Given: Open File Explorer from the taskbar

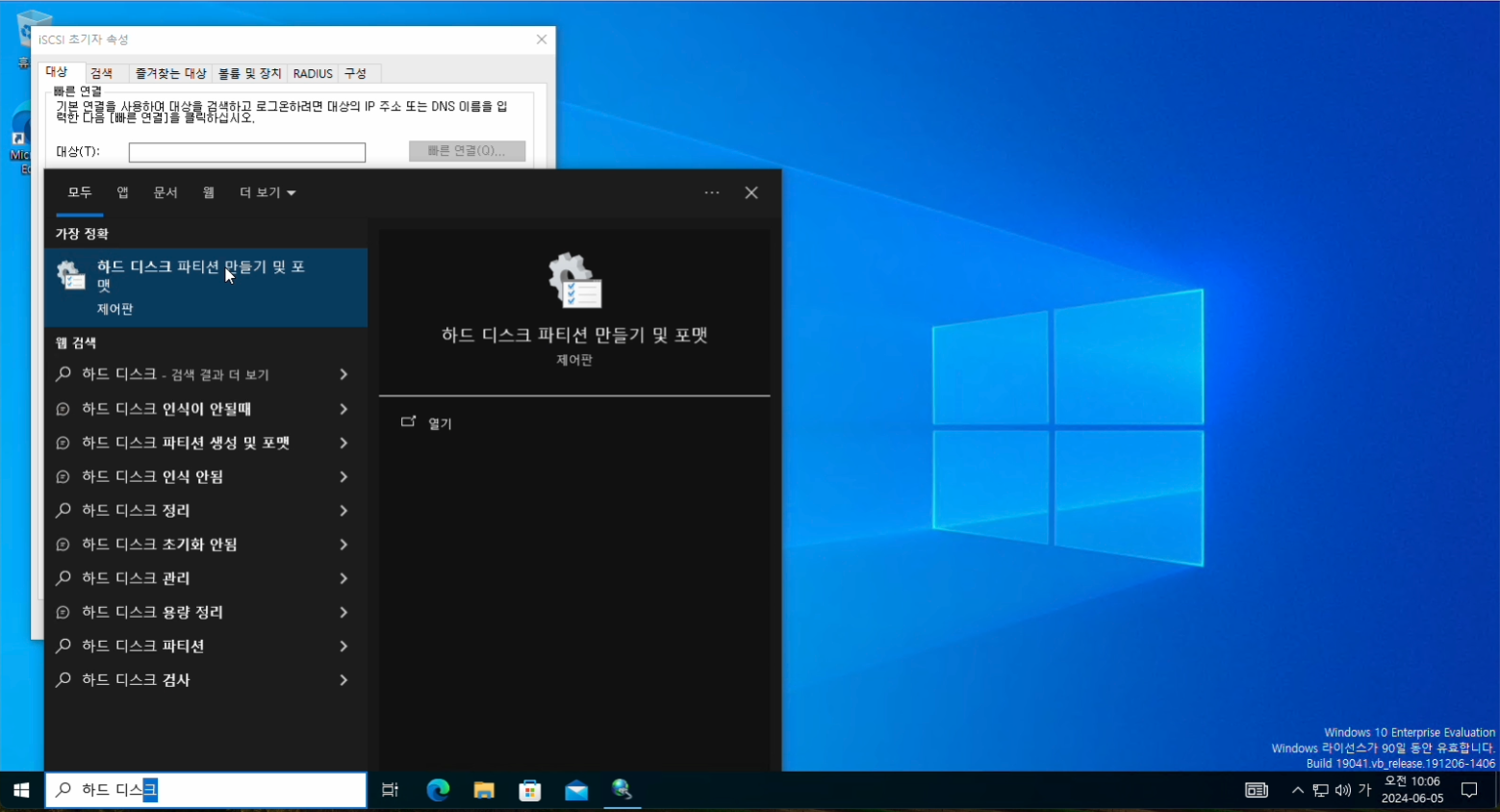Looking at the screenshot, I should [x=484, y=790].
